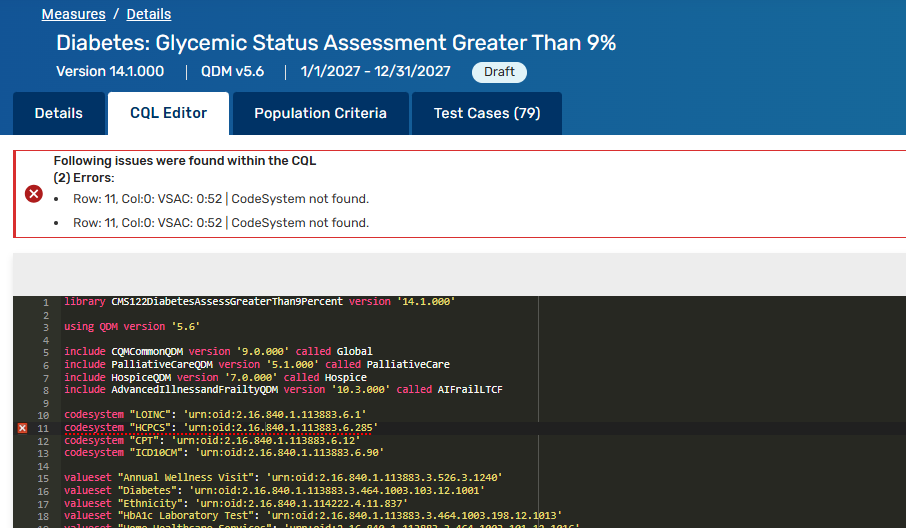Screen dimensions: 906x528
Task: Switch to the Details tab
Action: click(59, 113)
